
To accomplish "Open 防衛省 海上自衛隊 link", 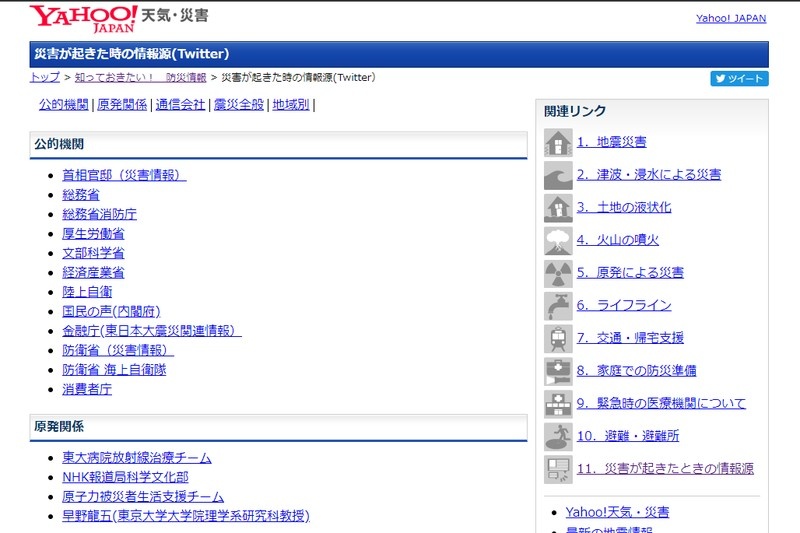I will click(x=114, y=369).
